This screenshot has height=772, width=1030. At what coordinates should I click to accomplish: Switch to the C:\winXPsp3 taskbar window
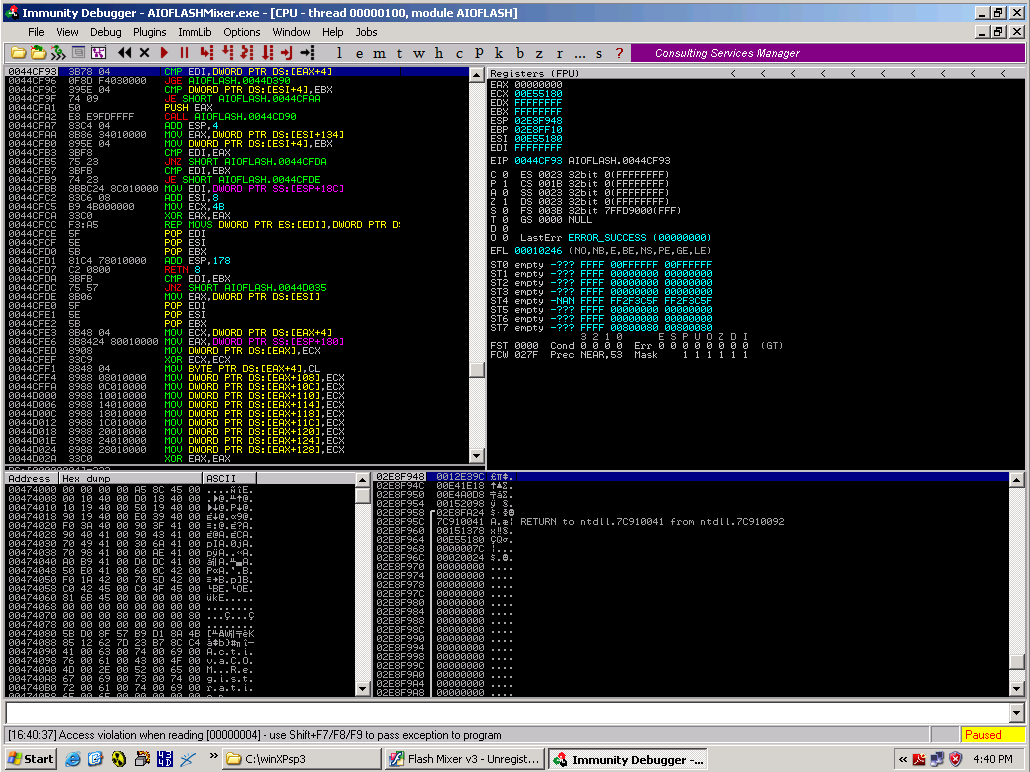pos(301,759)
